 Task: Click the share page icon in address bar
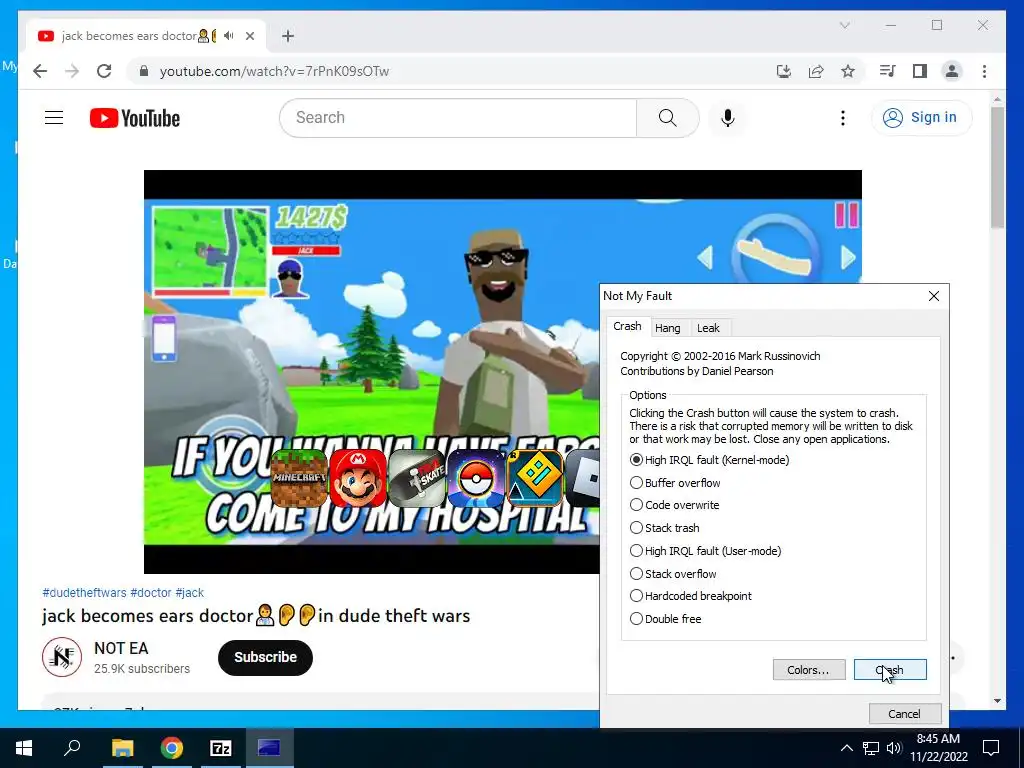[x=816, y=71]
